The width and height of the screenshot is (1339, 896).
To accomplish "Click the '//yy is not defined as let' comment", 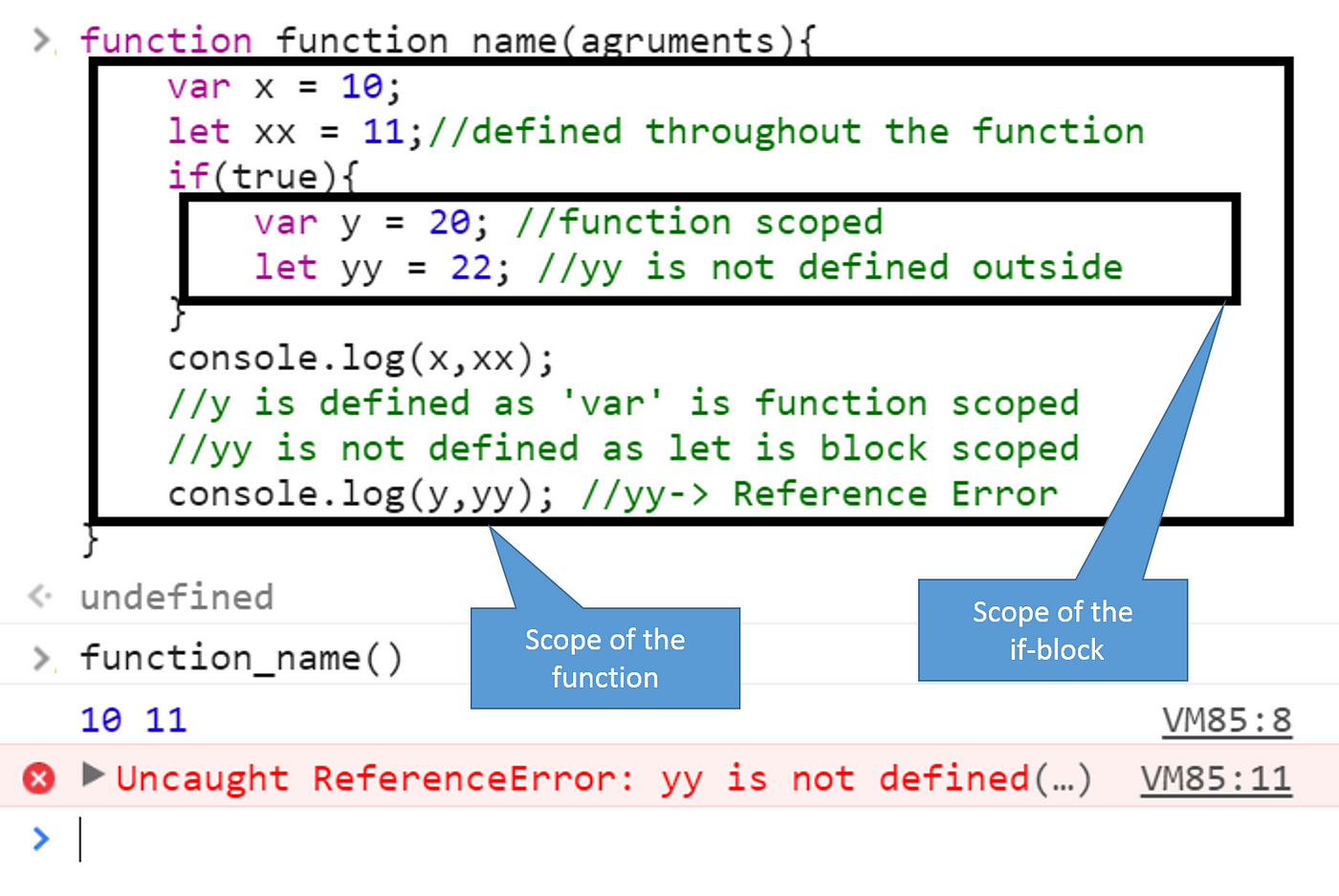I will pos(624,449).
